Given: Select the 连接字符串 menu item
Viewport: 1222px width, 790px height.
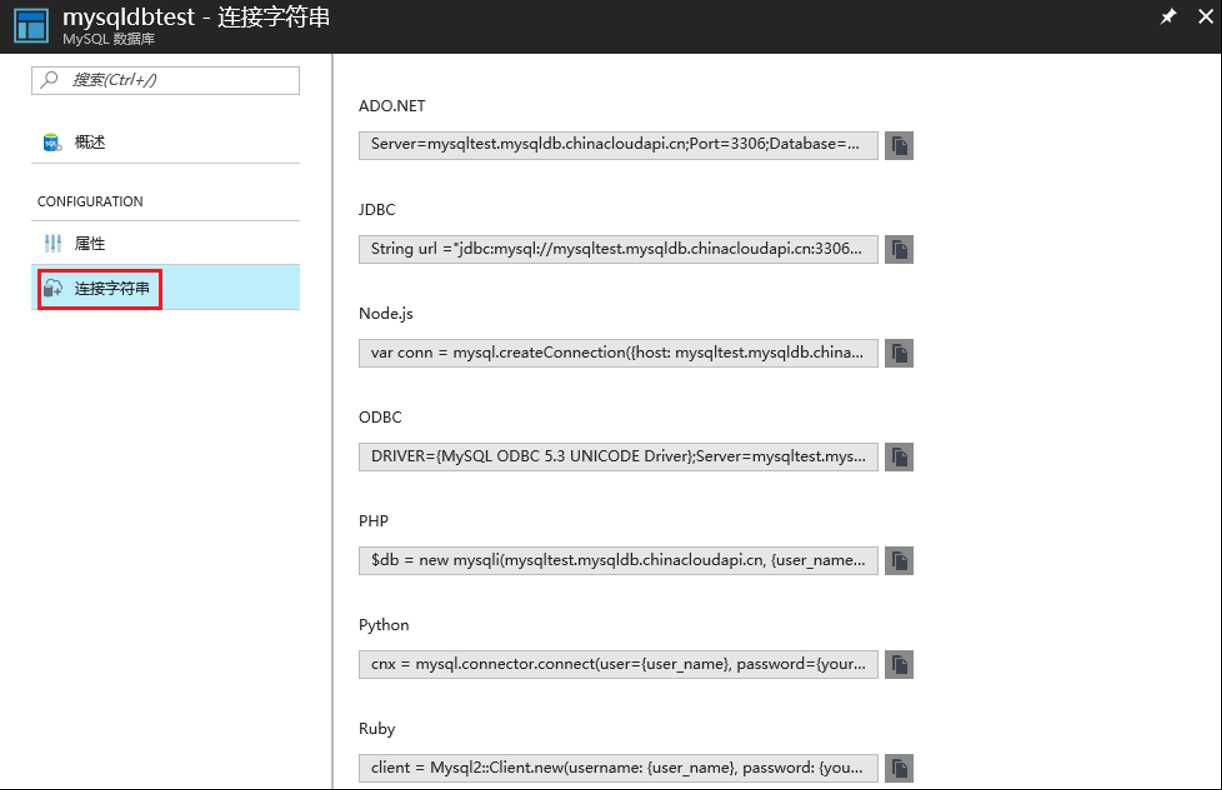Looking at the screenshot, I should tap(166, 288).
